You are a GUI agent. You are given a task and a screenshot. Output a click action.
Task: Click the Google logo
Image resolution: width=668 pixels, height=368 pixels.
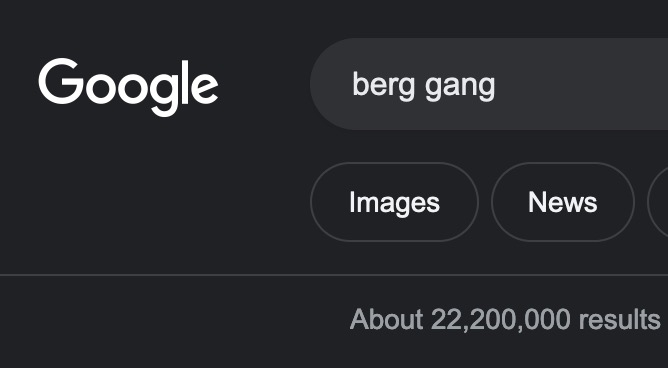(x=128, y=86)
